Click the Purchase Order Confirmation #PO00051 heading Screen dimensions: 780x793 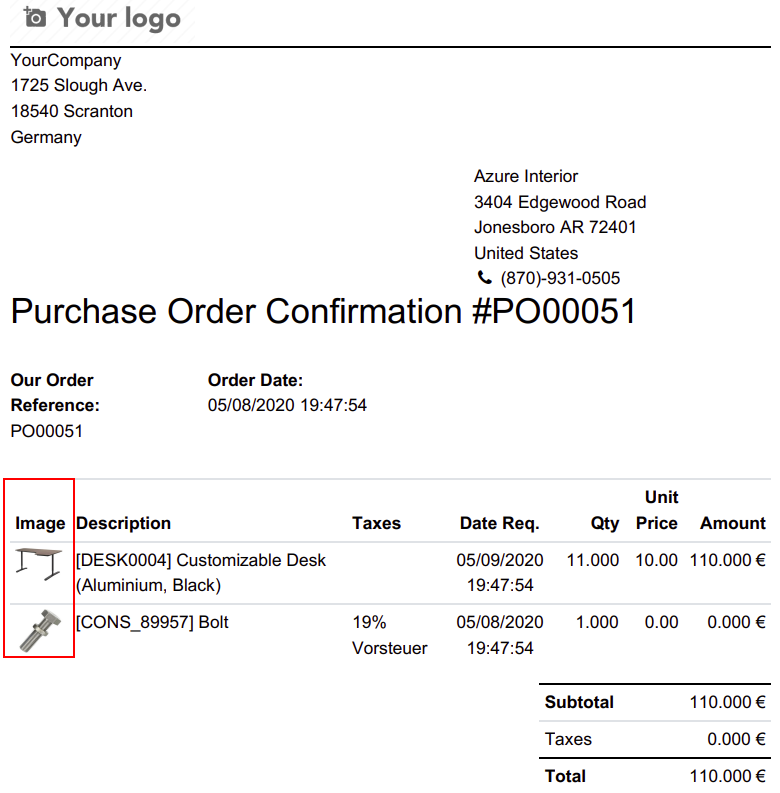(323, 312)
